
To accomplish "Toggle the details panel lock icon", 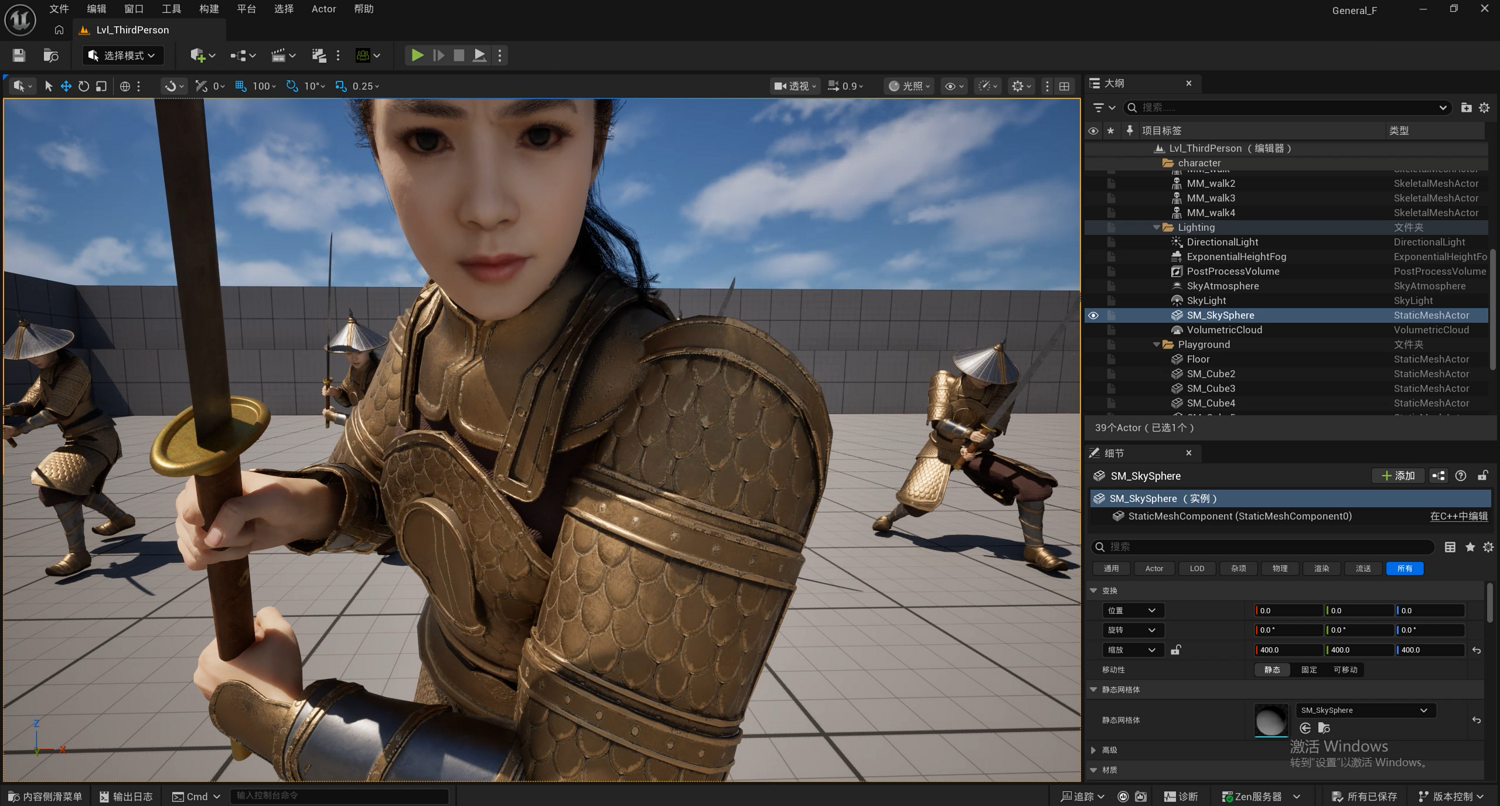I will 1483,476.
